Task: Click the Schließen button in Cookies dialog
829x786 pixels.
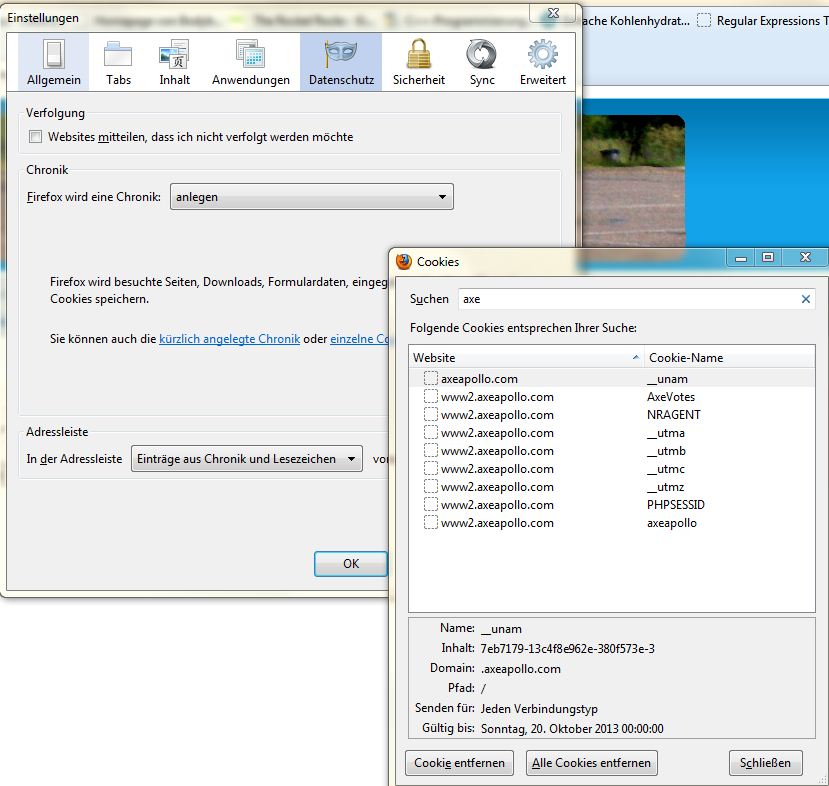Action: [766, 763]
